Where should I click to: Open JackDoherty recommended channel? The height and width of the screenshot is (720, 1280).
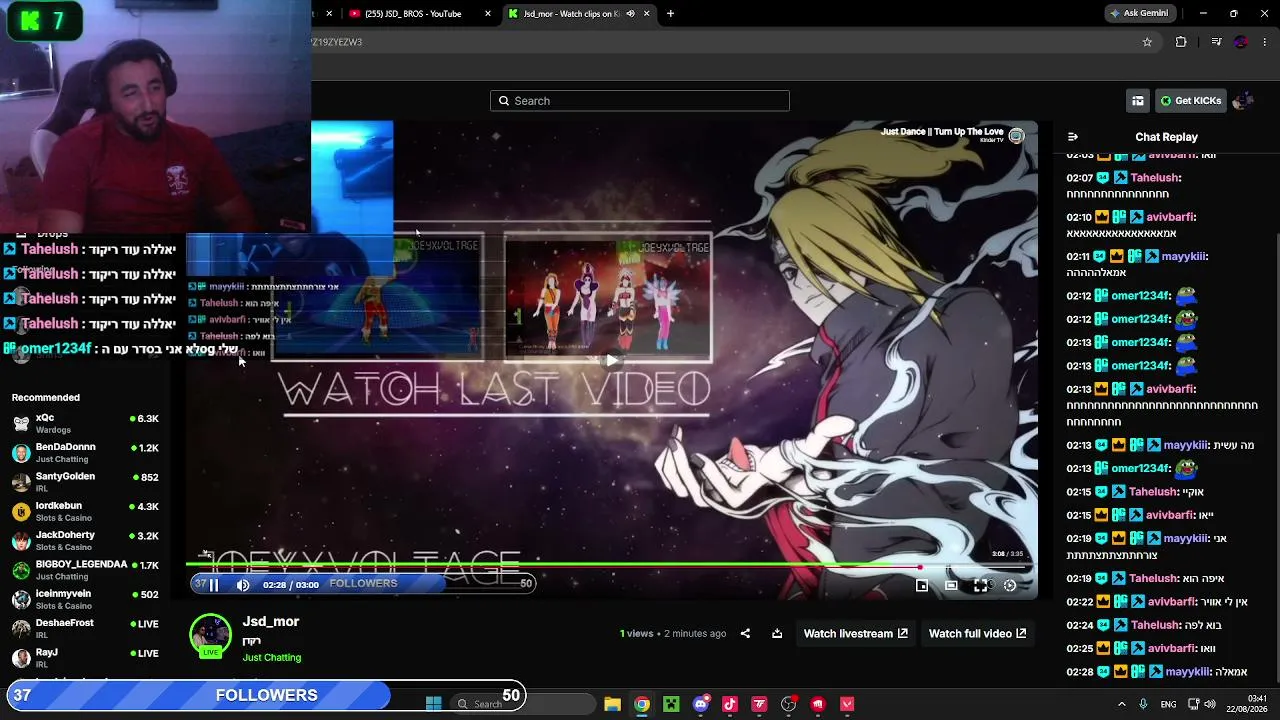click(85, 540)
